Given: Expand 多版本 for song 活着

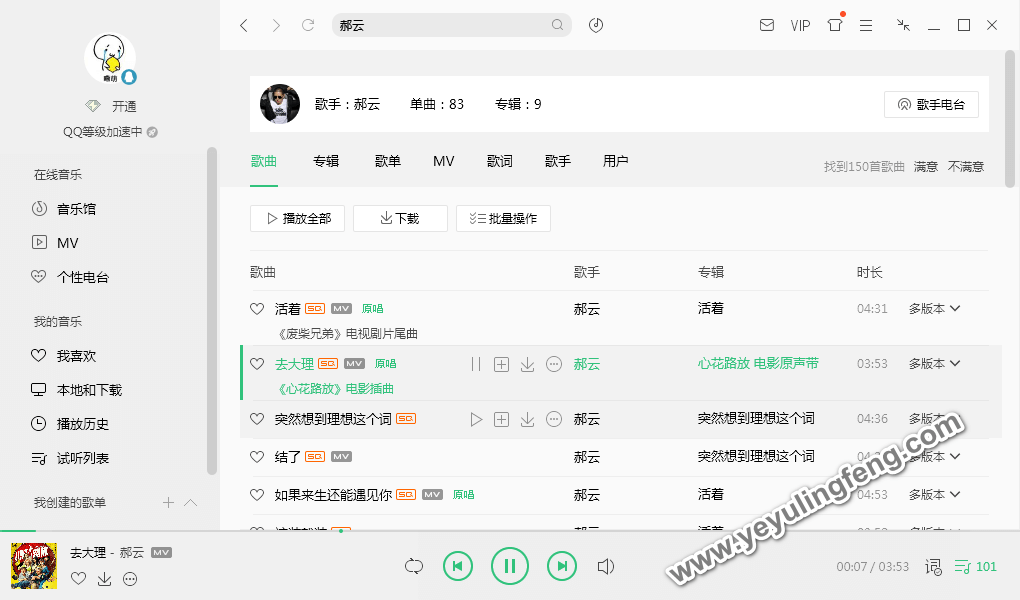Looking at the screenshot, I should [x=934, y=308].
